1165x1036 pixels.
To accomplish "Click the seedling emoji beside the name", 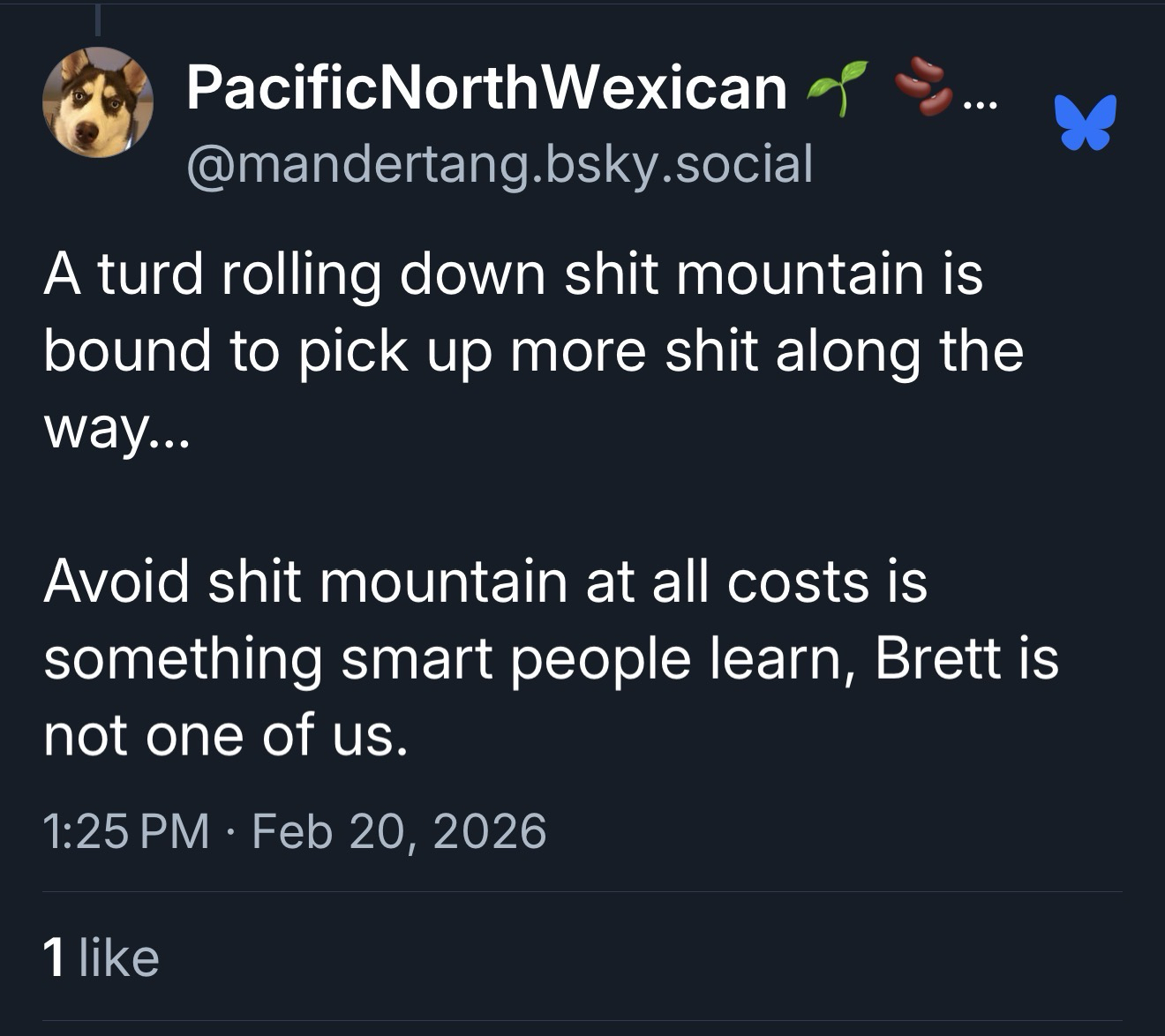I will pos(837,87).
